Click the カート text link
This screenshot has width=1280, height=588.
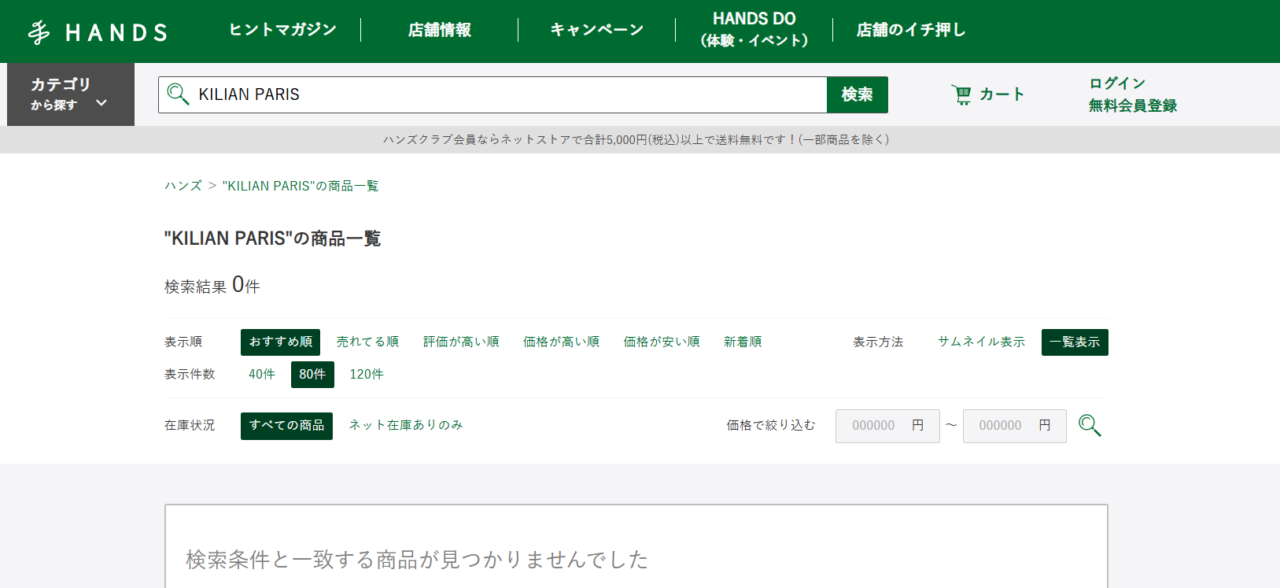1002,94
